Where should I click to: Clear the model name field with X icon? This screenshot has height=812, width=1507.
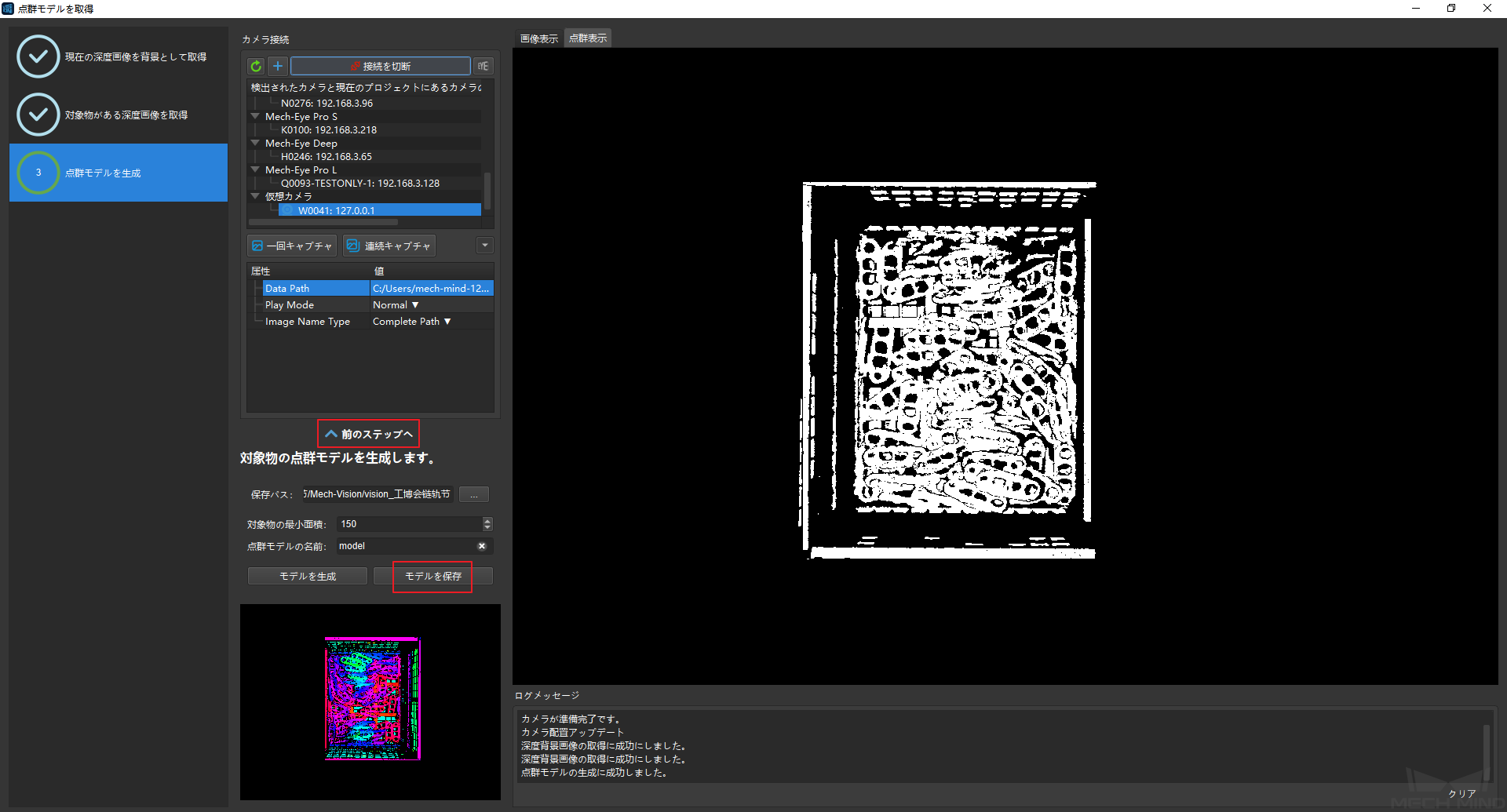pyautogui.click(x=482, y=546)
